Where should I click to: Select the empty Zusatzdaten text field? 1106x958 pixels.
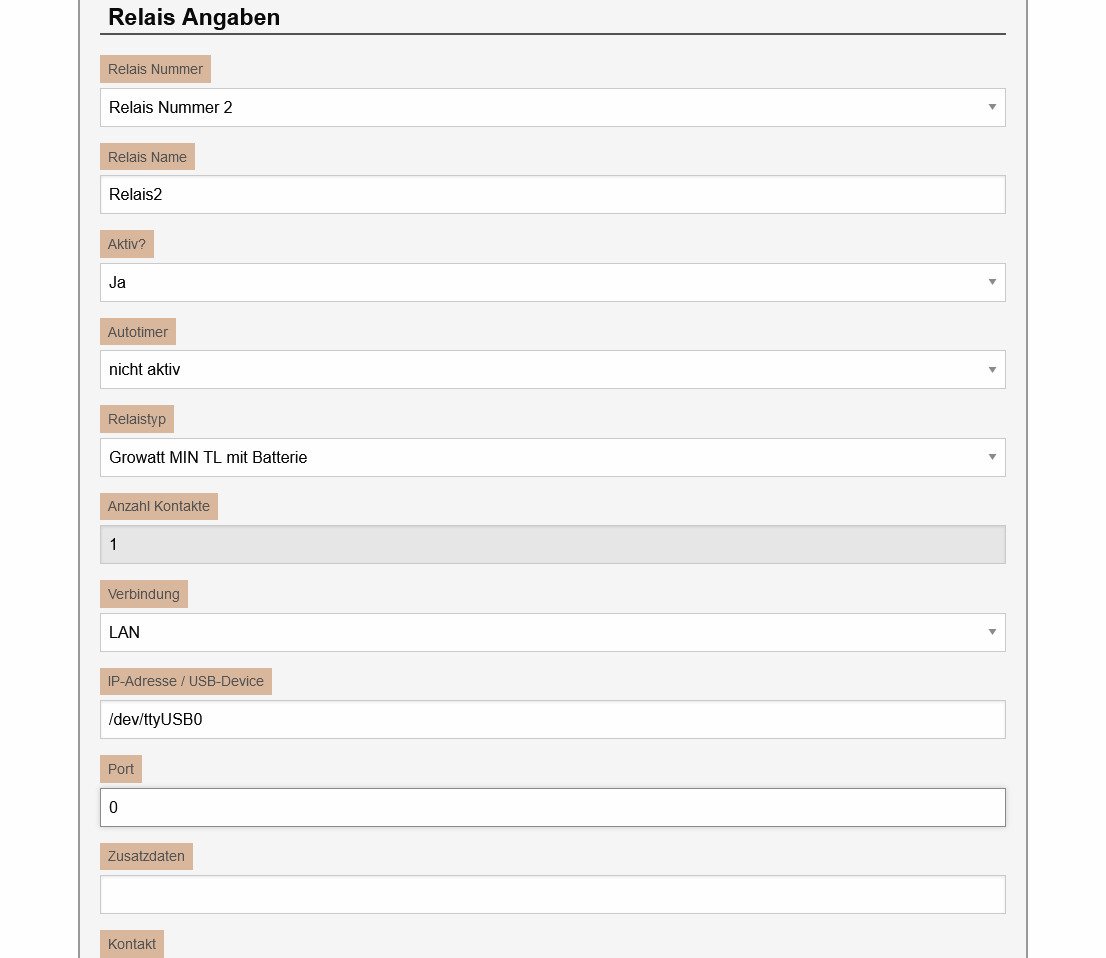(552, 894)
